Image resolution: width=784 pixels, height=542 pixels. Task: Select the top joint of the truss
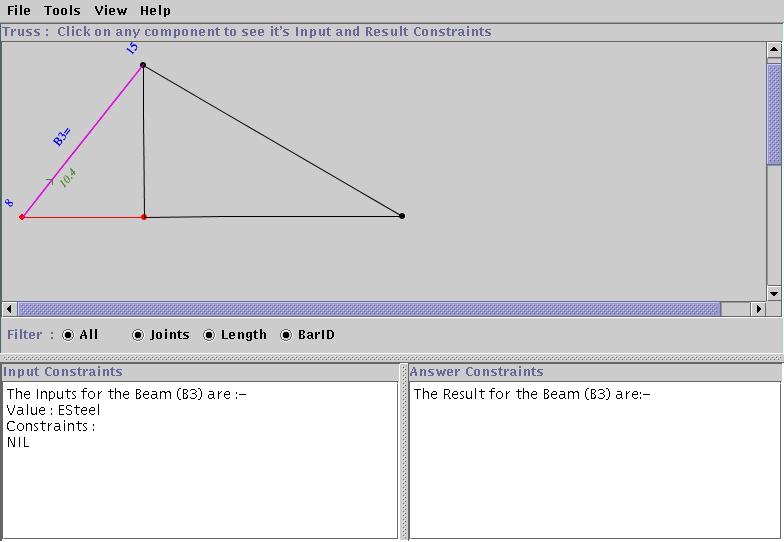(x=143, y=65)
